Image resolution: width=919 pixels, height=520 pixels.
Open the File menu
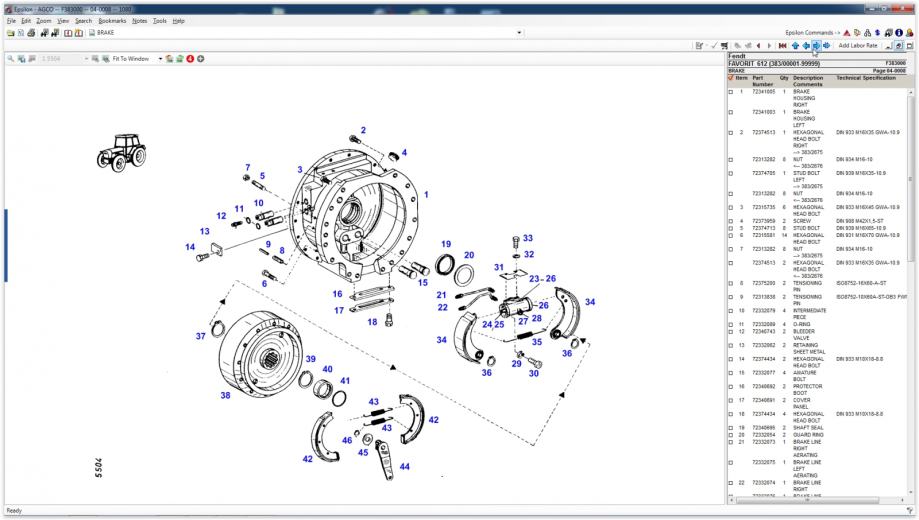(x=11, y=21)
